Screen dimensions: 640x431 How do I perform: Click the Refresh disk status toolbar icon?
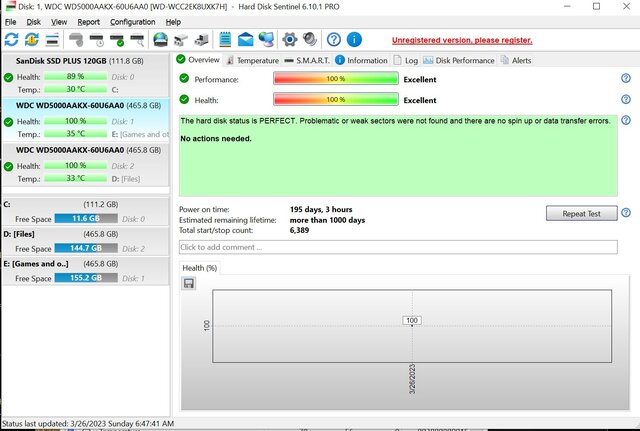pyautogui.click(x=11, y=40)
